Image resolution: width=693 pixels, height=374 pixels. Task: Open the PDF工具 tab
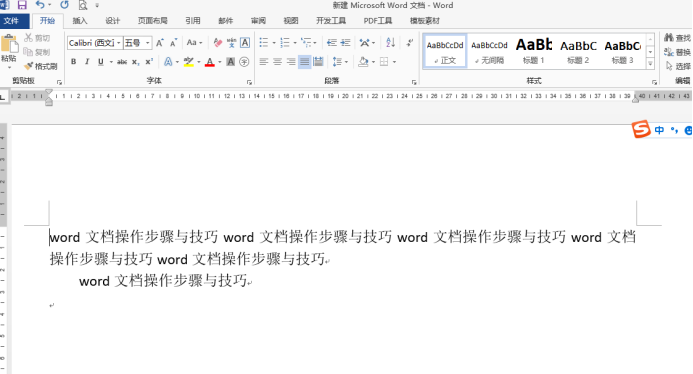tap(378, 21)
